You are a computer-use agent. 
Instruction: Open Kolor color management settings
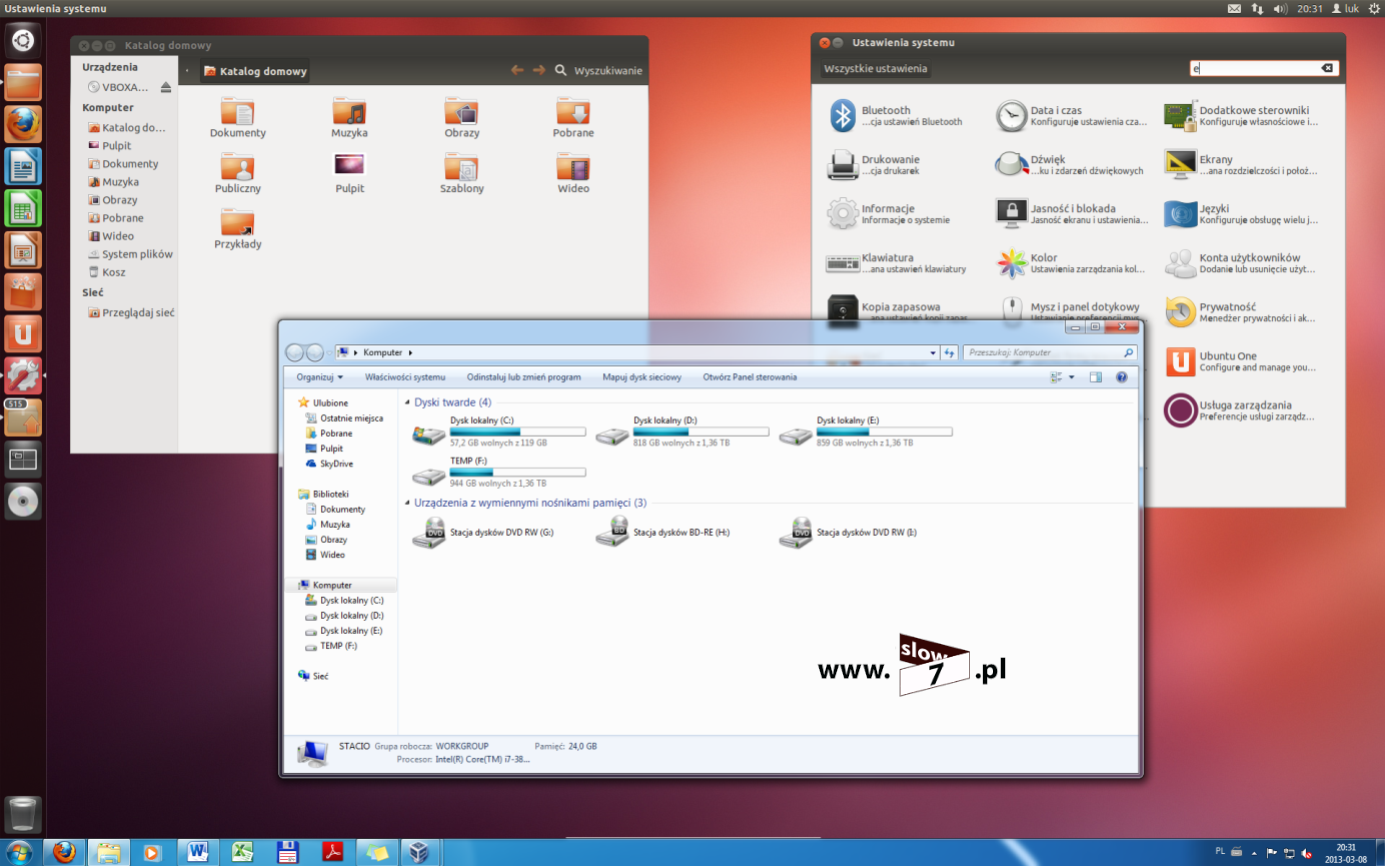click(x=1012, y=263)
